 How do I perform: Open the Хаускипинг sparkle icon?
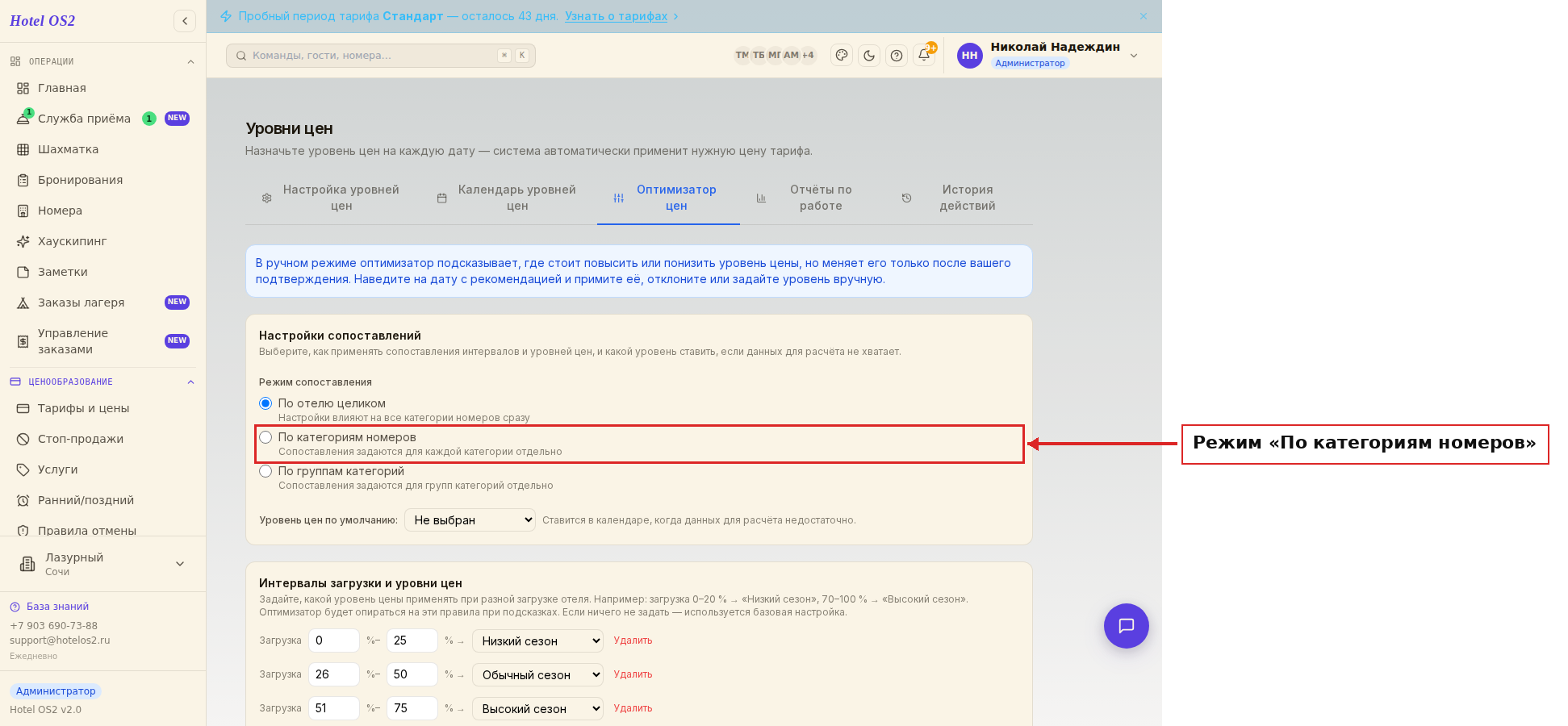23,241
